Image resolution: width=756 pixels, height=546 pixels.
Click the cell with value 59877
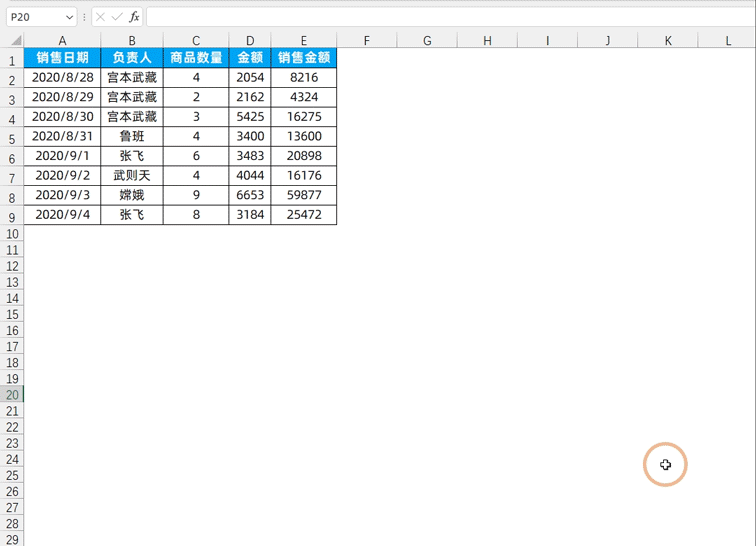pyautogui.click(x=303, y=195)
